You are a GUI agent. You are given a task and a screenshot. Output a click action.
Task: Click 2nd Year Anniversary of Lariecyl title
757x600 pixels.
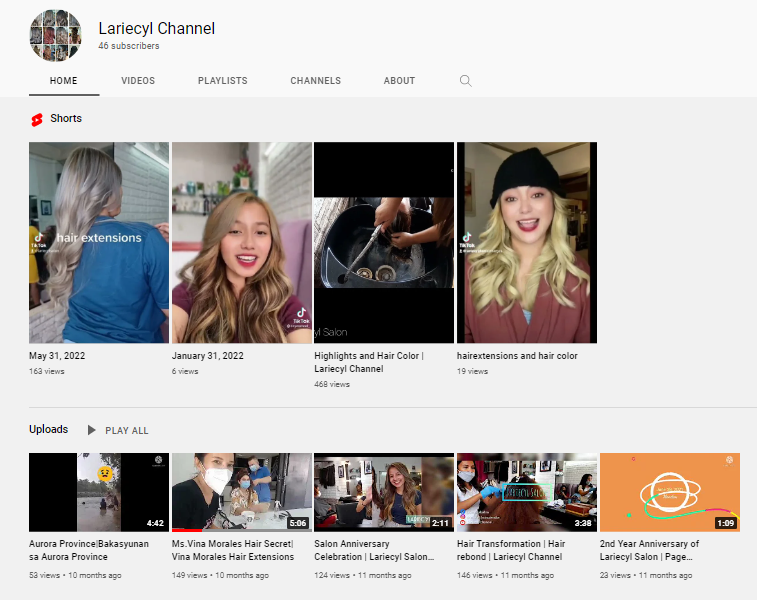coord(649,550)
